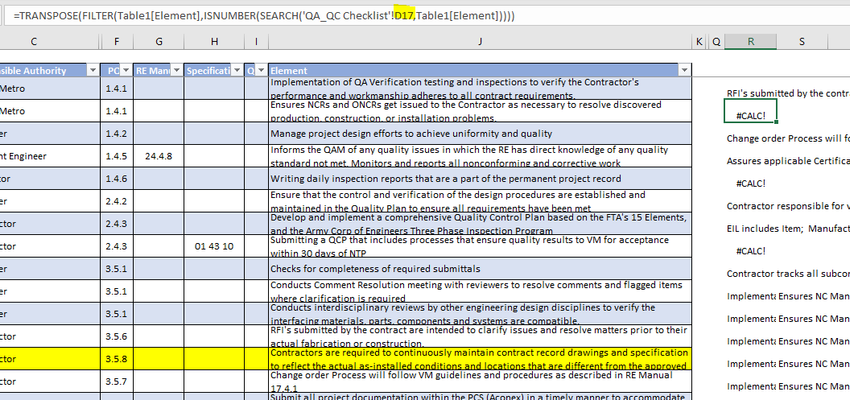The height and width of the screenshot is (400, 850).
Task: Open the Specificati column filter dropdown
Action: pyautogui.click(x=237, y=70)
